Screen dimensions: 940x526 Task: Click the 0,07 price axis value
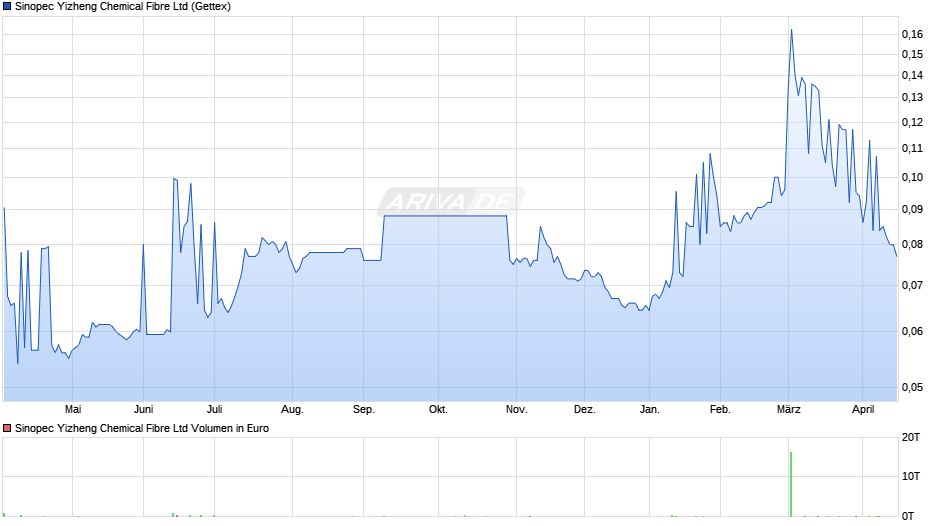[912, 285]
